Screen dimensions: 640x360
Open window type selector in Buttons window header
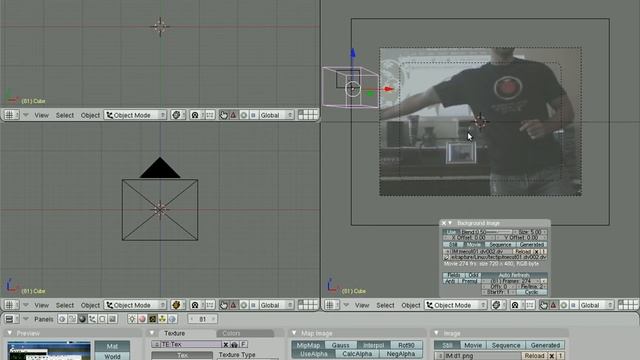click(x=11, y=319)
